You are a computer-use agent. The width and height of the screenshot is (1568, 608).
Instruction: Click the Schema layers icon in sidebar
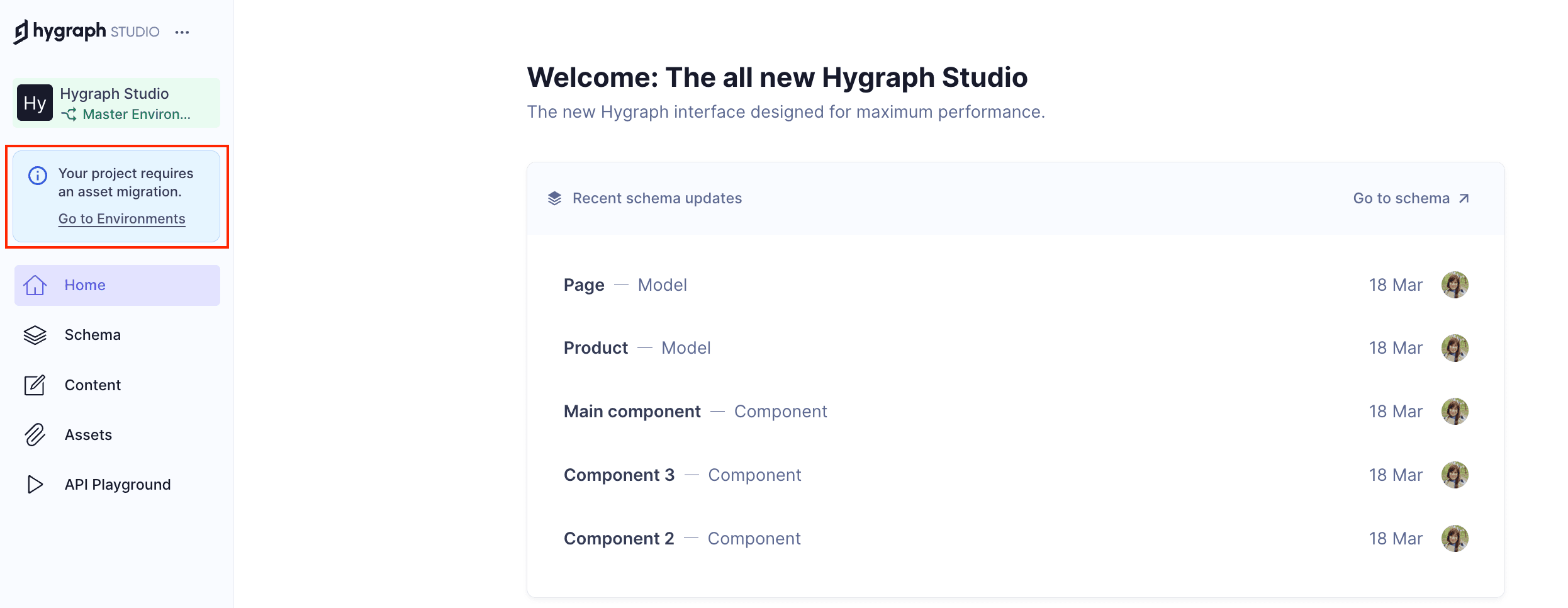point(35,335)
